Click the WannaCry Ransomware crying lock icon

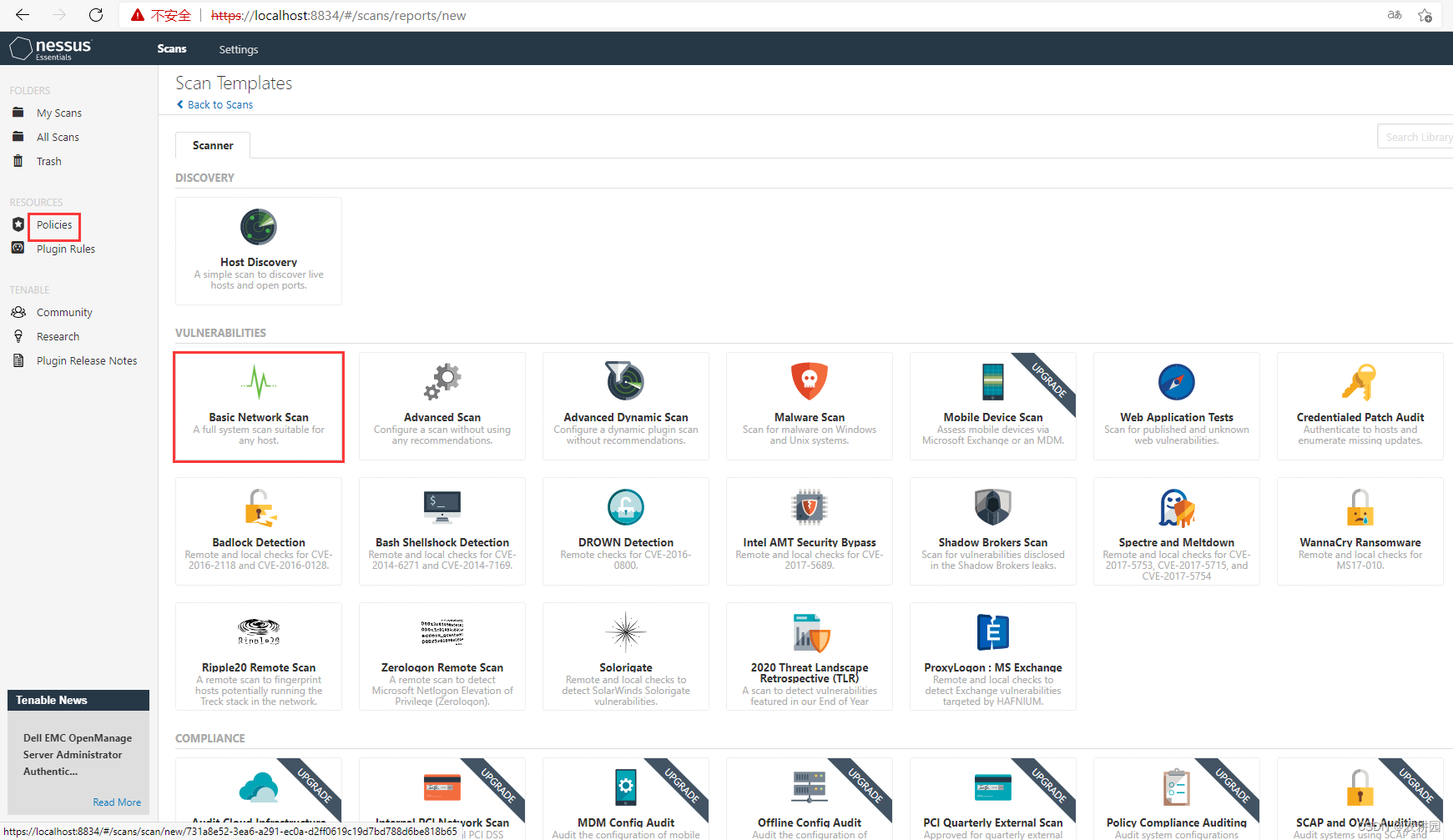click(1360, 507)
